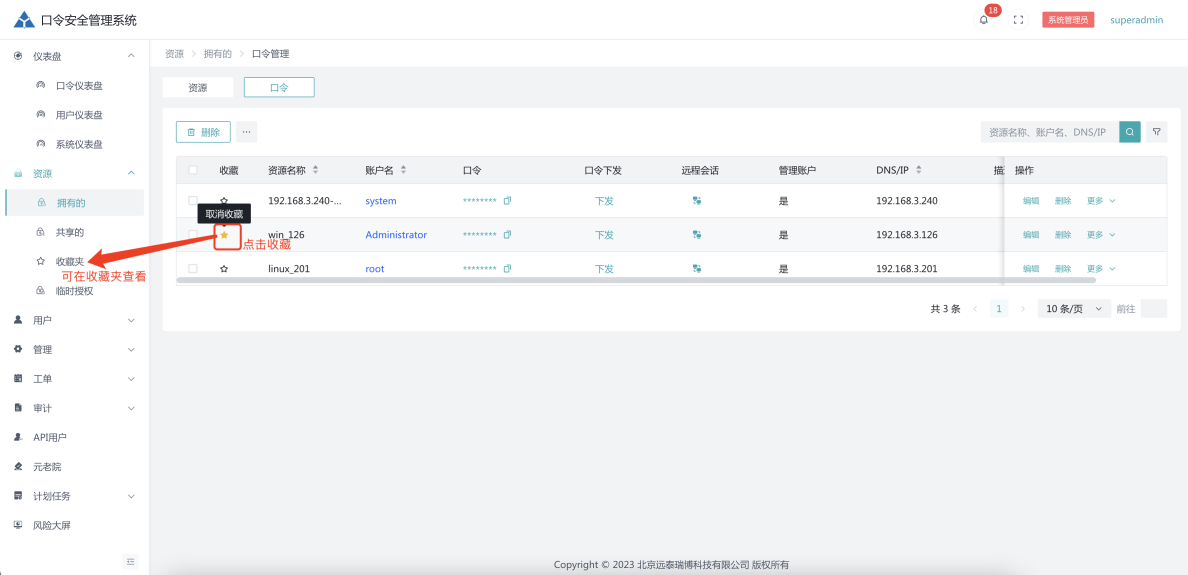The height and width of the screenshot is (575, 1188).
Task: Open the filter funnel icon
Action: [1156, 132]
